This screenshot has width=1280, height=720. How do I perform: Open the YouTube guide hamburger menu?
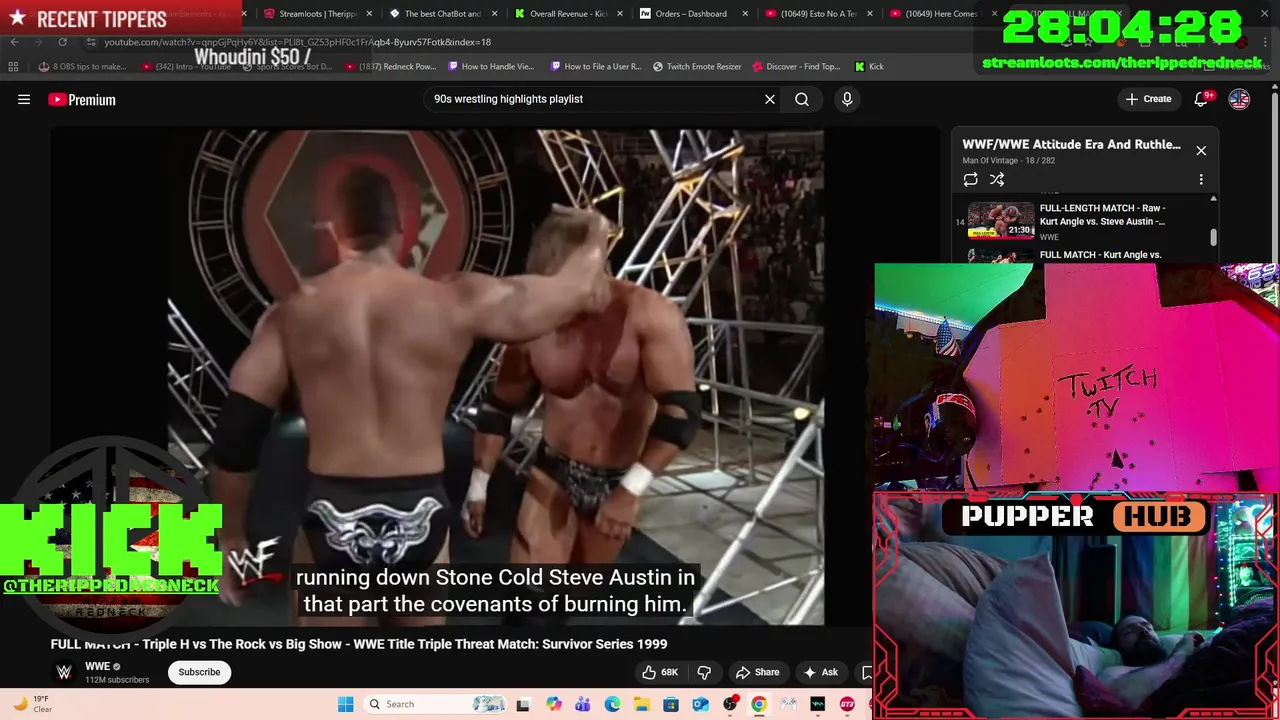coord(24,99)
